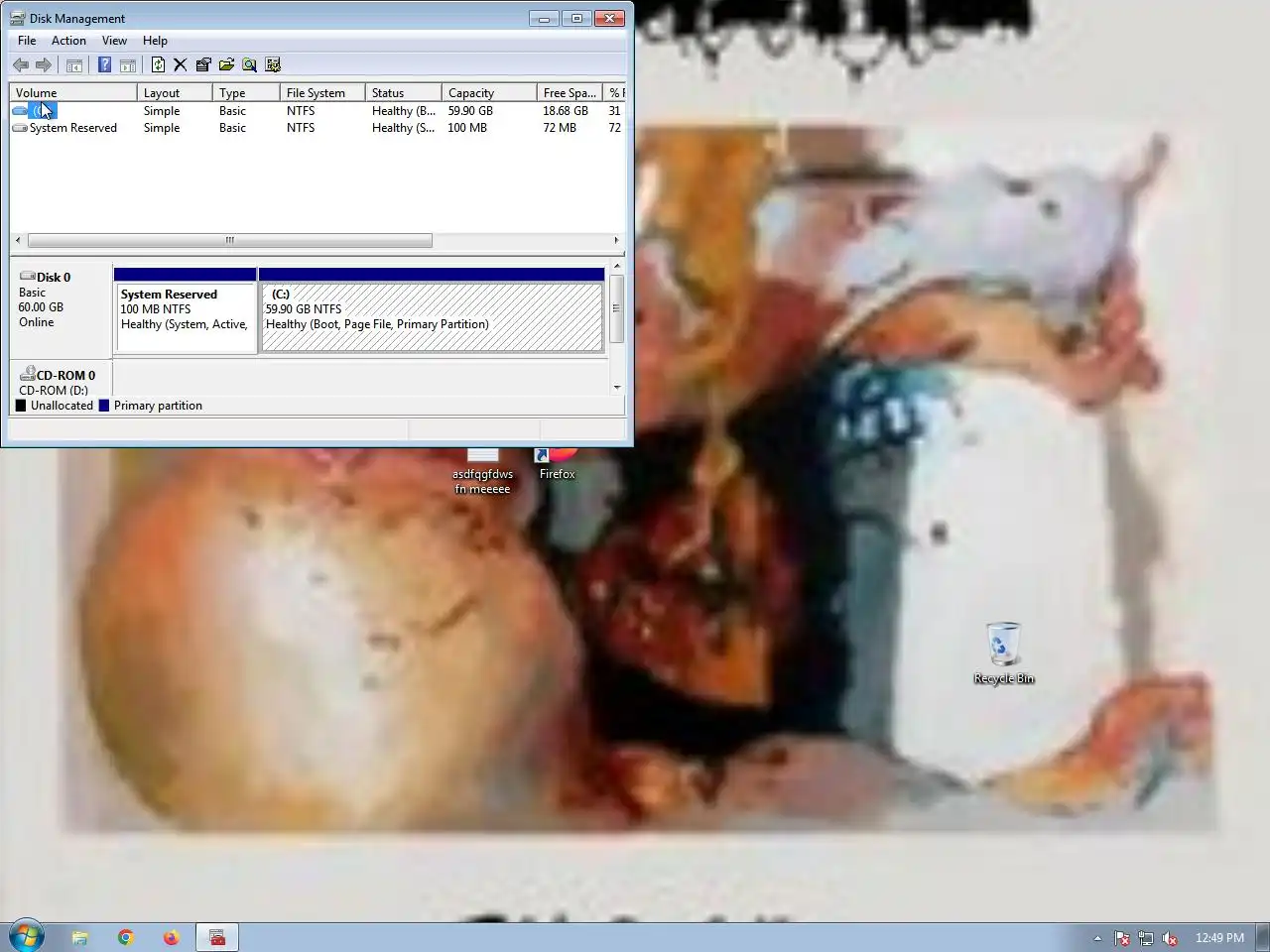Click the disk pane vertical scrollbar thumb
Image resolution: width=1270 pixels, height=952 pixels.
click(x=617, y=308)
